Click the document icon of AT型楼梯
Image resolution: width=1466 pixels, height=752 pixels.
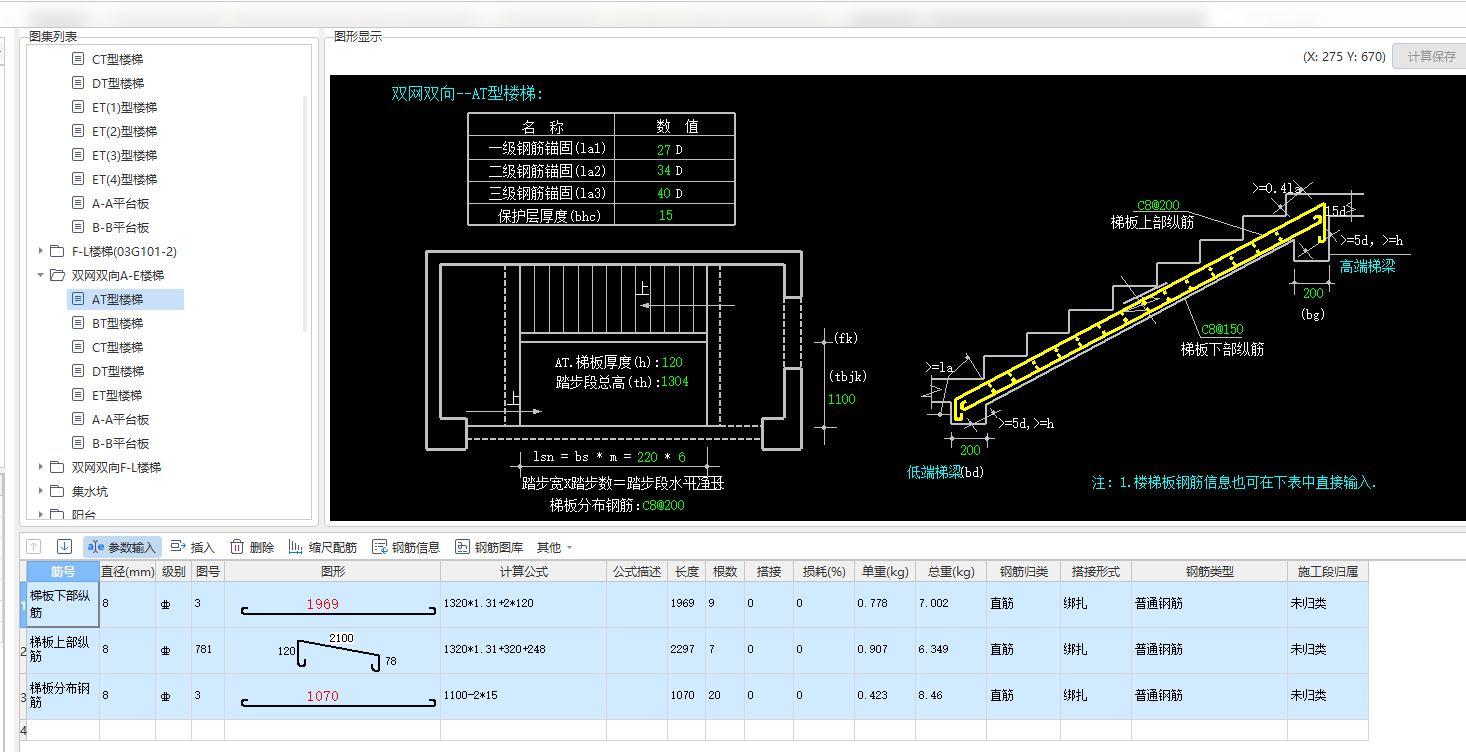point(78,299)
